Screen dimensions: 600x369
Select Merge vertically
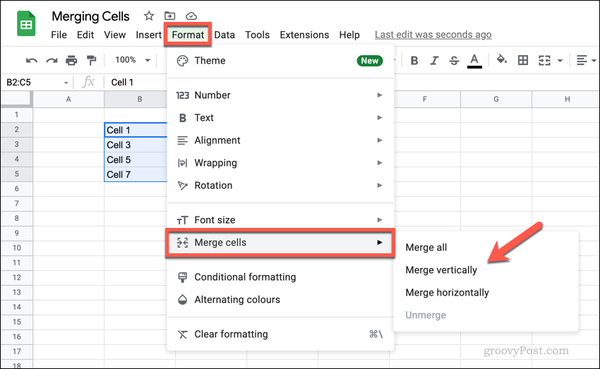486,270
